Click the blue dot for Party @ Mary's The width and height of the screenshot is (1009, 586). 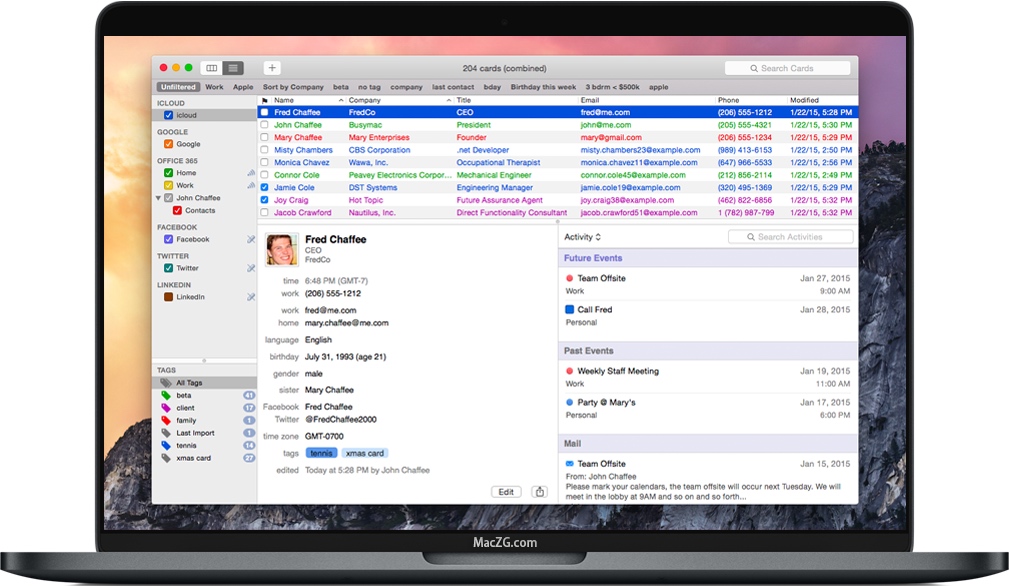click(x=569, y=402)
